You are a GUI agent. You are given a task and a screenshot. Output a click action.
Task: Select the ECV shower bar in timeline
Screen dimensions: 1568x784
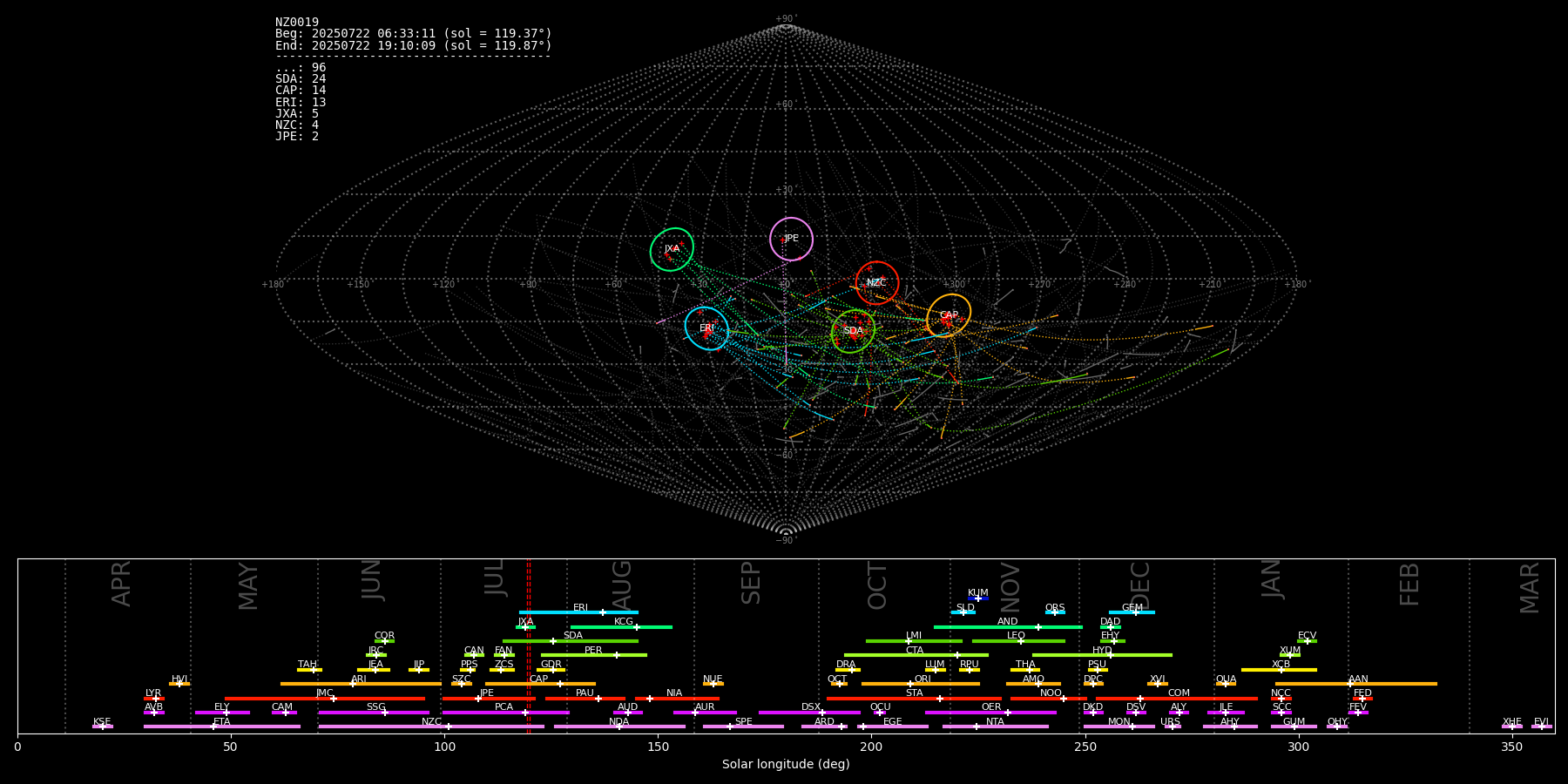(1307, 641)
